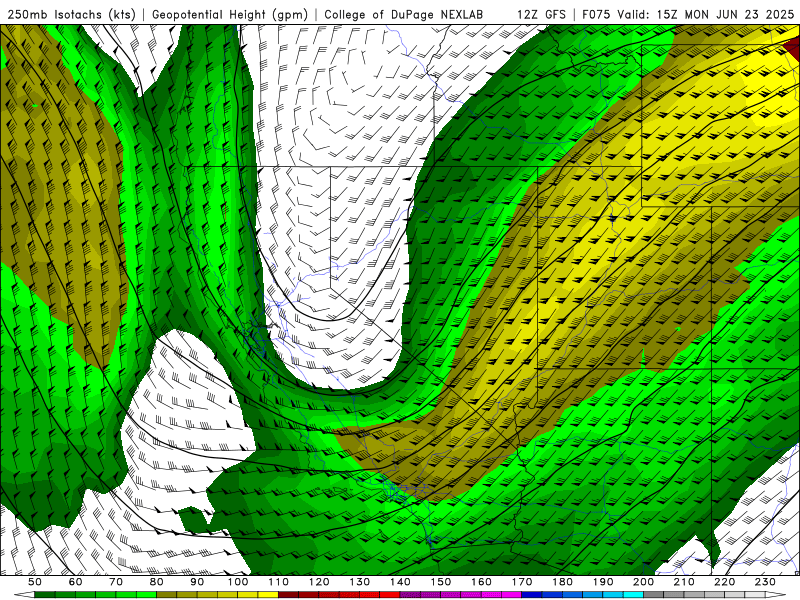
Task: Click the legend value 80
Action: [157, 582]
